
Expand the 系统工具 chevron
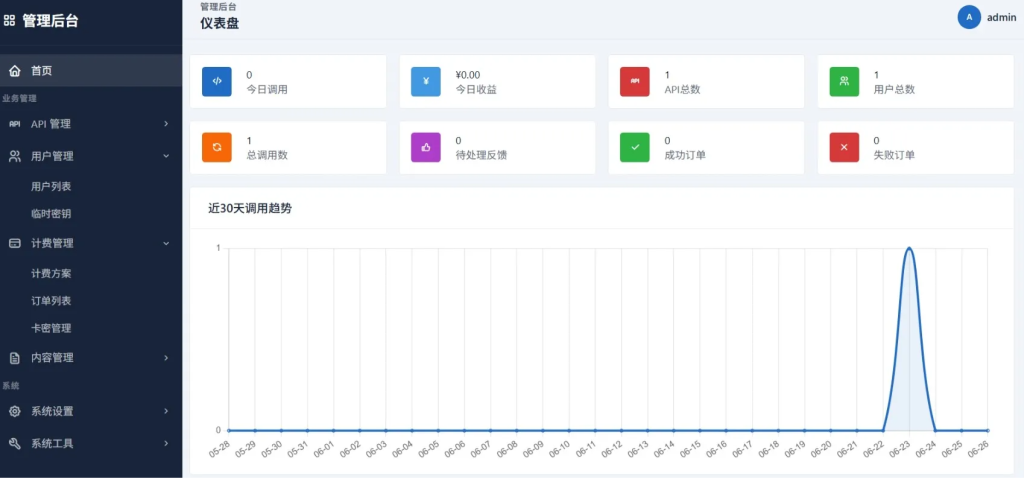point(167,444)
